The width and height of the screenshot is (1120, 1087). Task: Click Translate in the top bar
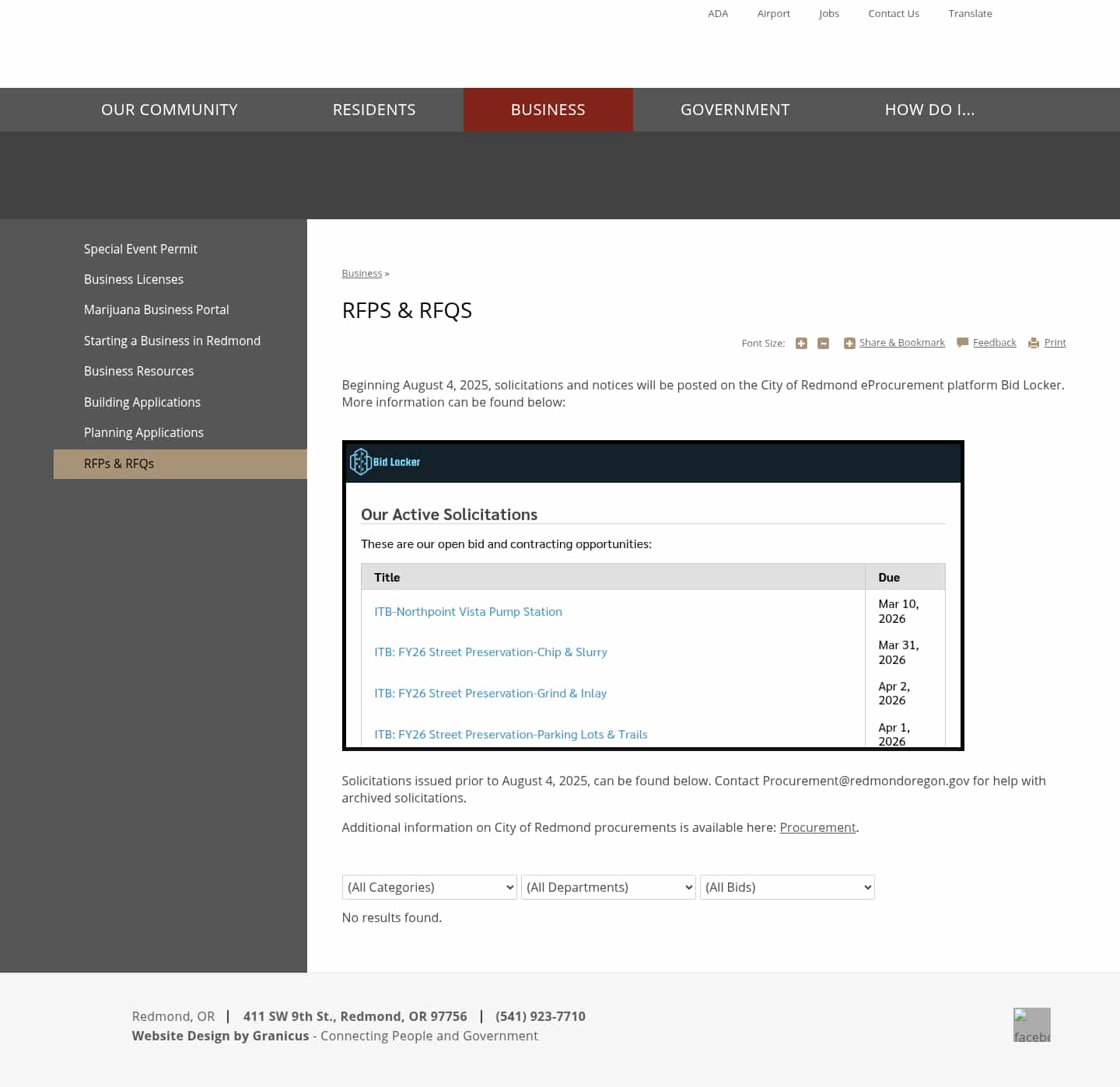click(x=970, y=13)
